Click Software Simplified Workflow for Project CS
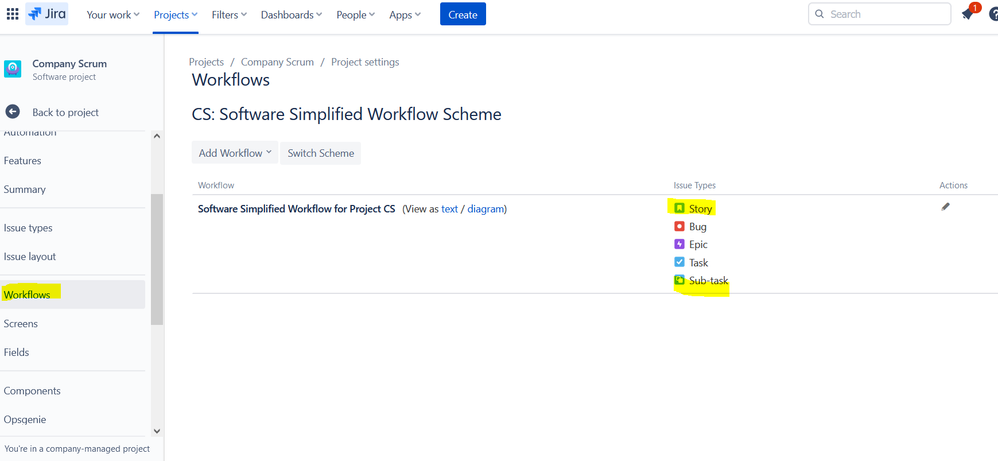 coord(297,208)
